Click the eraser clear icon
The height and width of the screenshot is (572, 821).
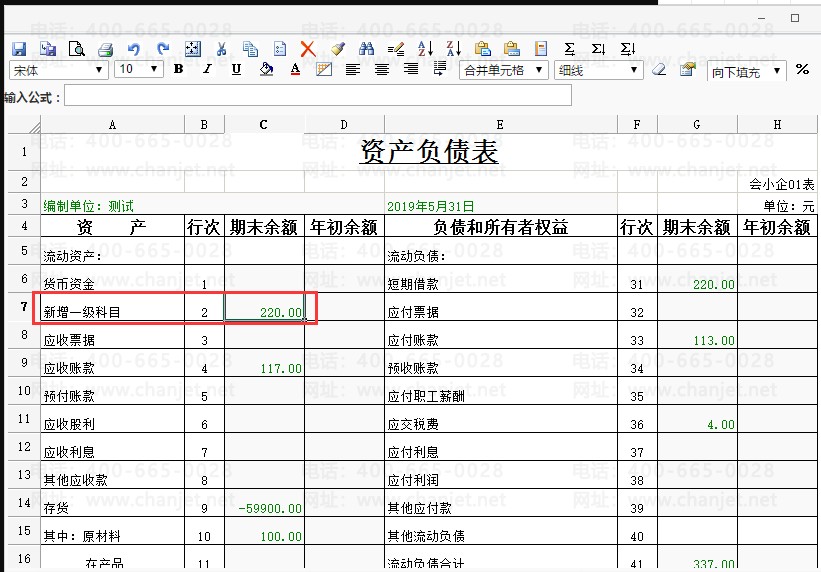click(659, 69)
